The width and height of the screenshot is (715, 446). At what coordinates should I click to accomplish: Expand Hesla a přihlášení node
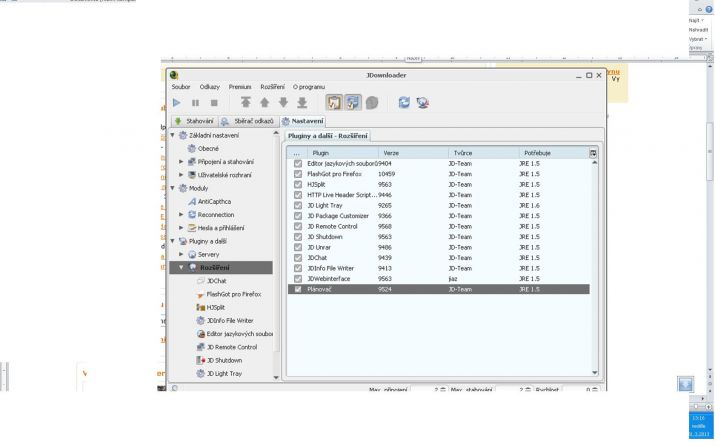[181, 228]
